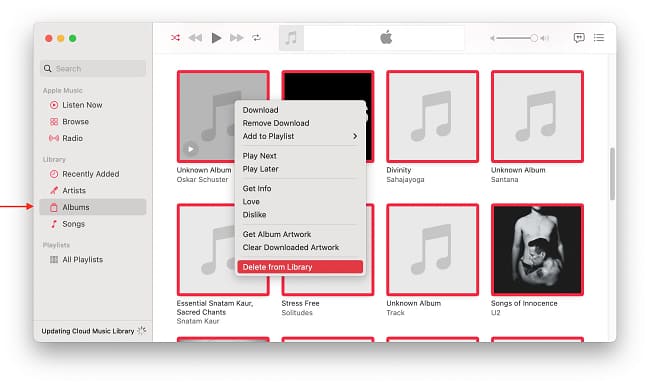This screenshot has width=650, height=386.
Task: Choose Get Album Artwork
Action: pyautogui.click(x=300, y=234)
